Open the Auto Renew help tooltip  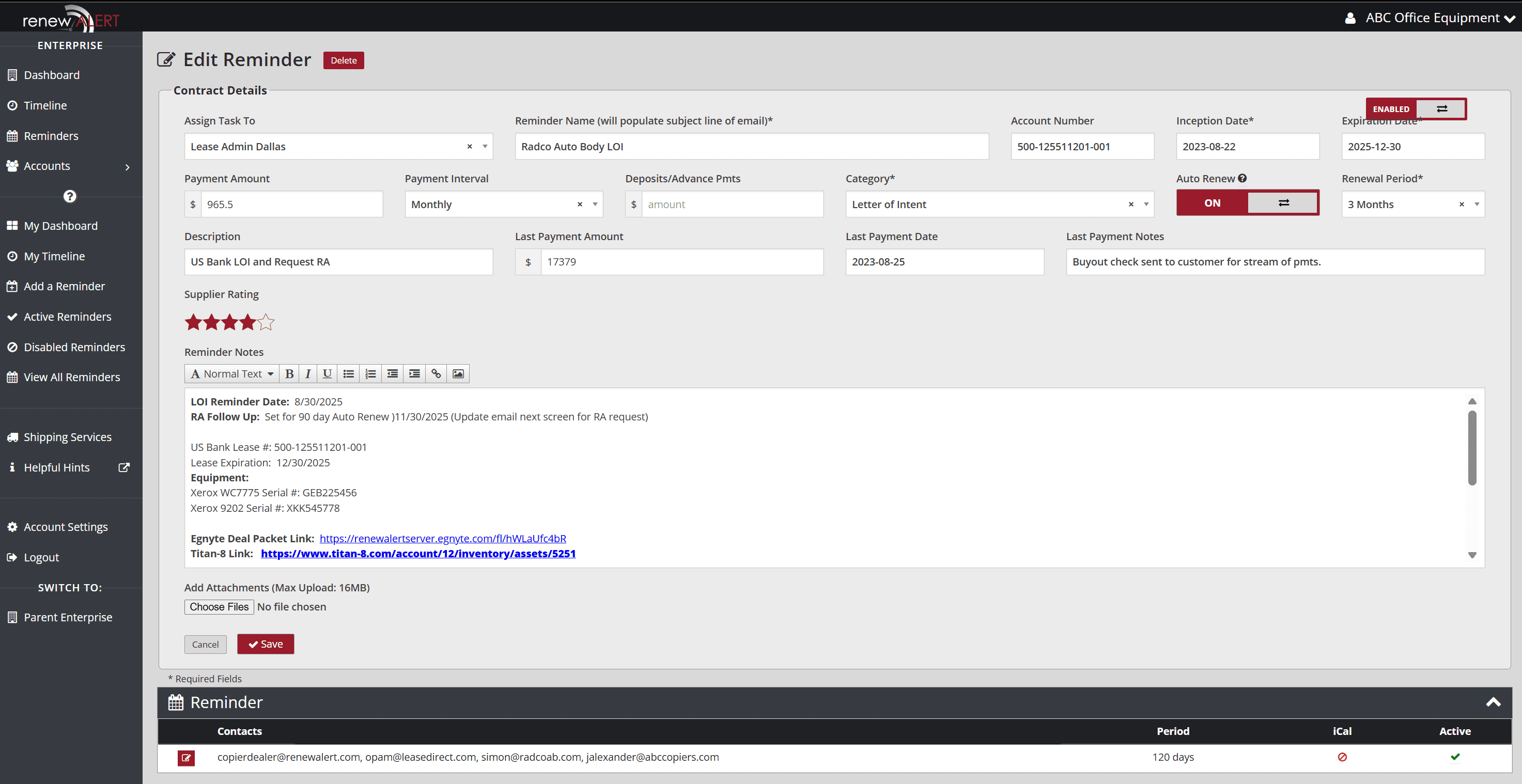pos(1243,178)
